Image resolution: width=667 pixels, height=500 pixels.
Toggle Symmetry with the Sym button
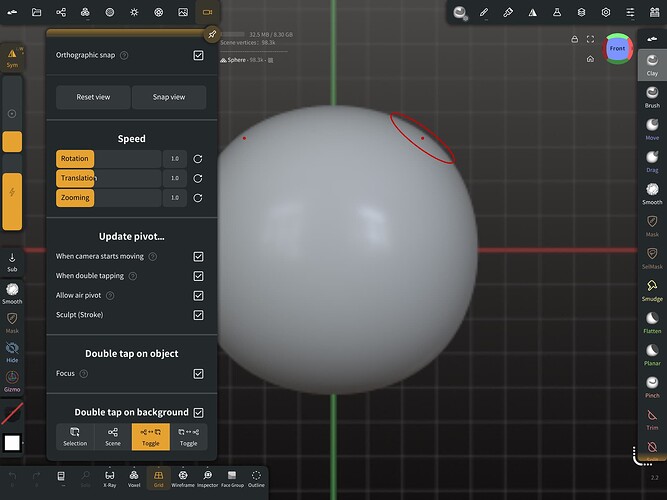pyautogui.click(x=12, y=57)
